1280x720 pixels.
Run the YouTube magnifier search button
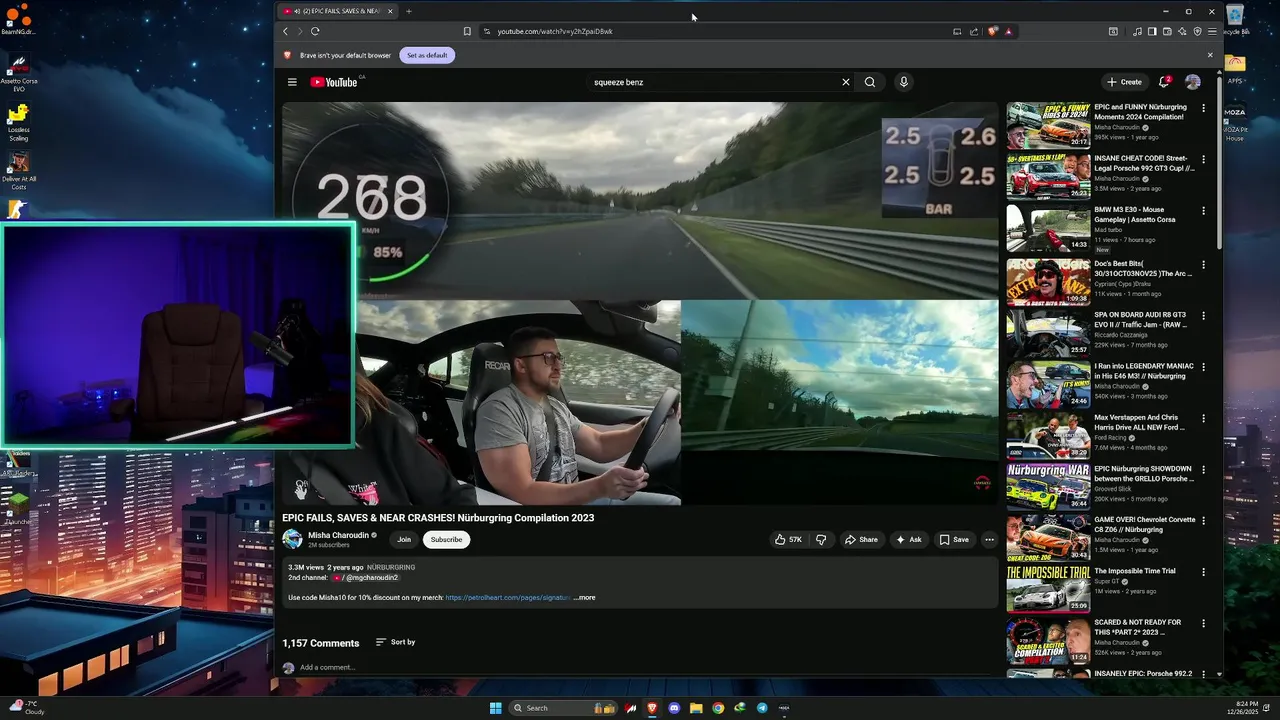(x=870, y=82)
